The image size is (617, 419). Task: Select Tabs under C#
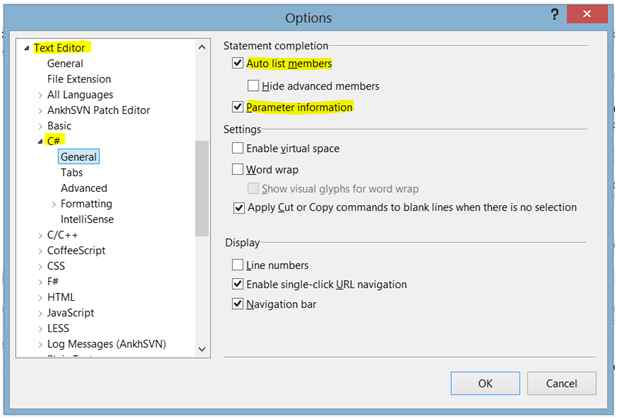pyautogui.click(x=71, y=173)
